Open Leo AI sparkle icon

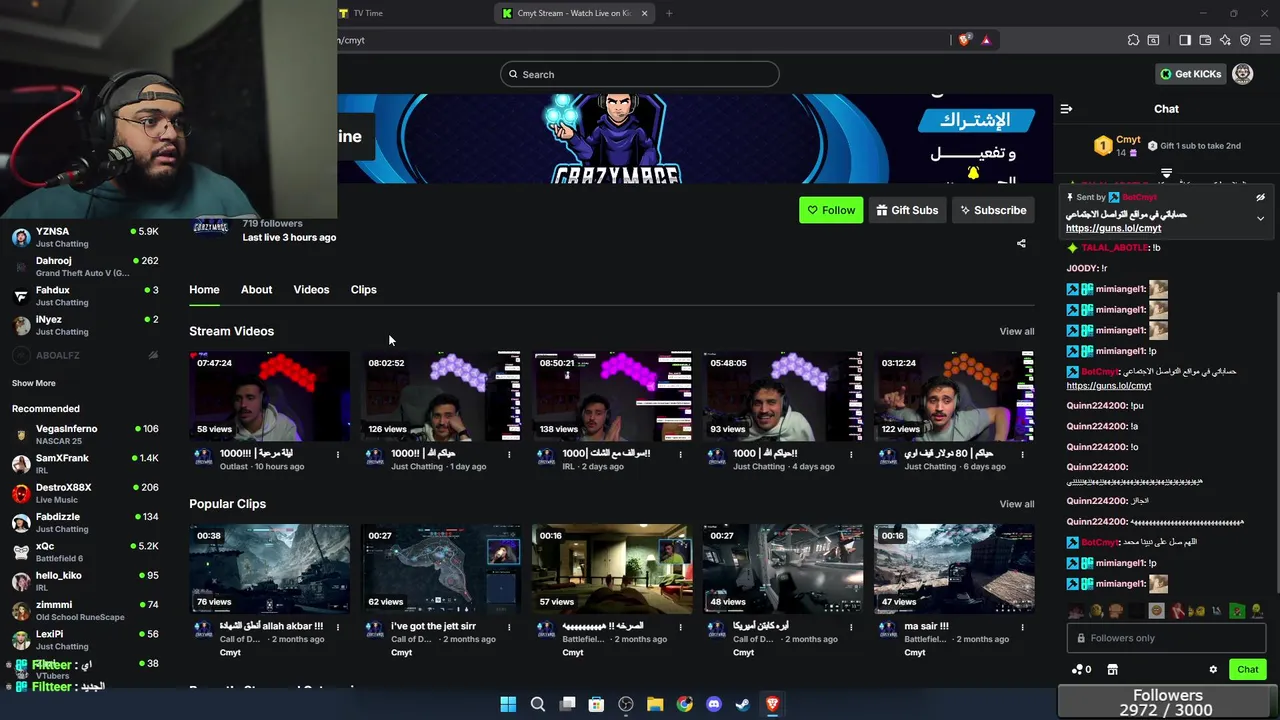(x=1225, y=40)
